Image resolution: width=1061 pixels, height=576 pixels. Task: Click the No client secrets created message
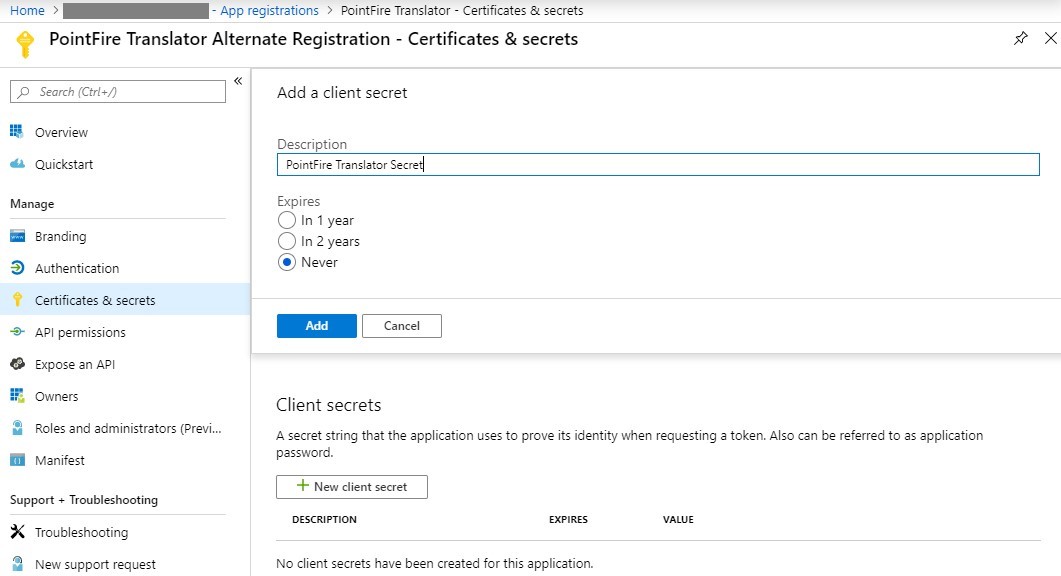click(x=434, y=563)
